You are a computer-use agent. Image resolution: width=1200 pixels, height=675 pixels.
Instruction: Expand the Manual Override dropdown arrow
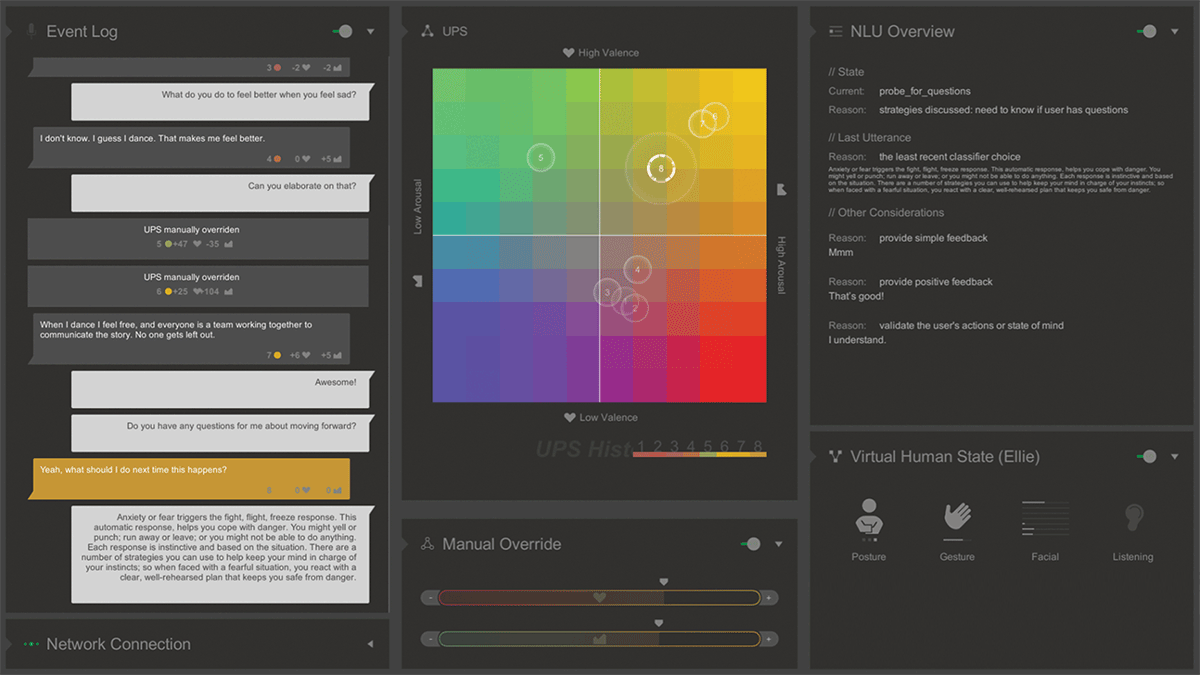pos(779,544)
